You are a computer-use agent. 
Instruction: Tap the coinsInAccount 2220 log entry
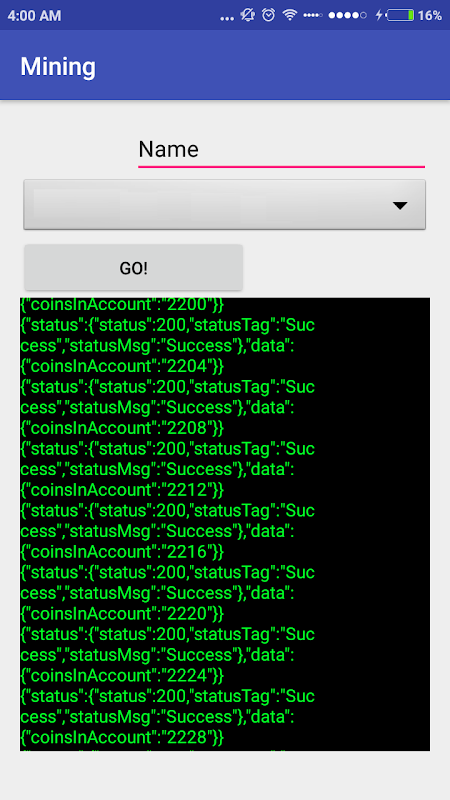pos(122,614)
